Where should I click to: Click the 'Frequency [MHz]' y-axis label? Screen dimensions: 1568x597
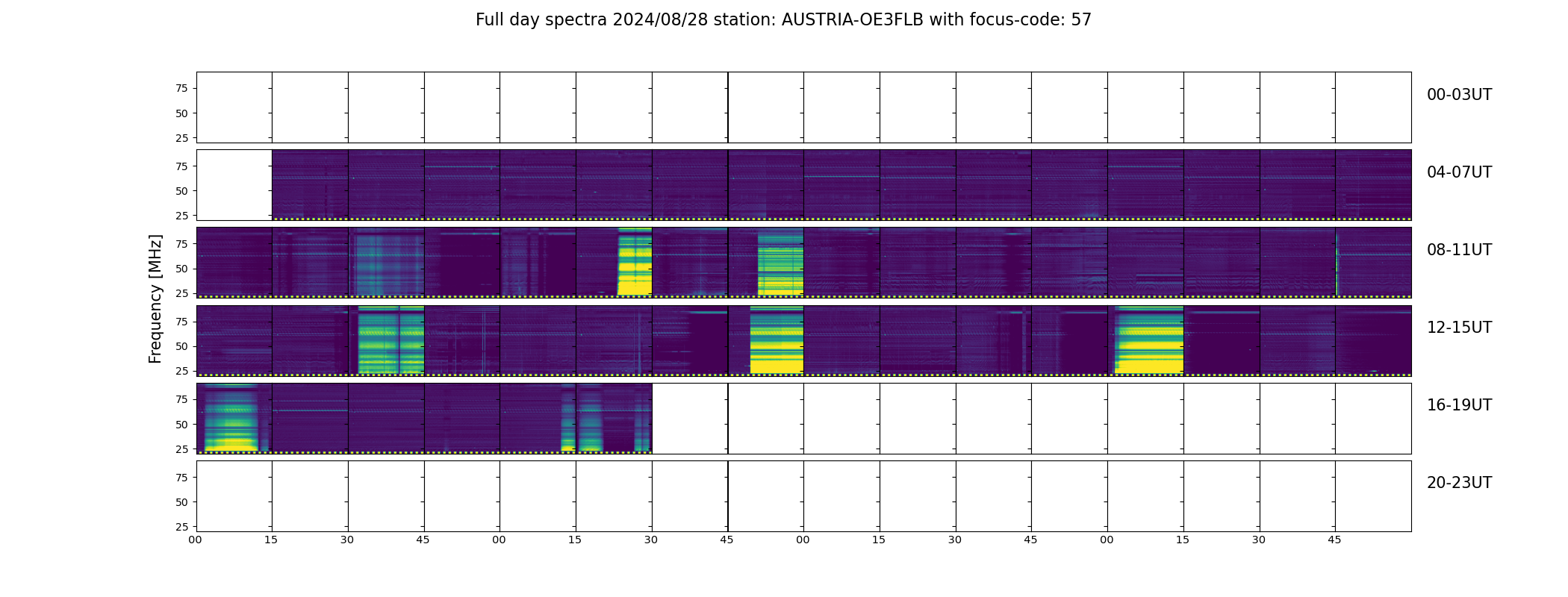coord(155,298)
